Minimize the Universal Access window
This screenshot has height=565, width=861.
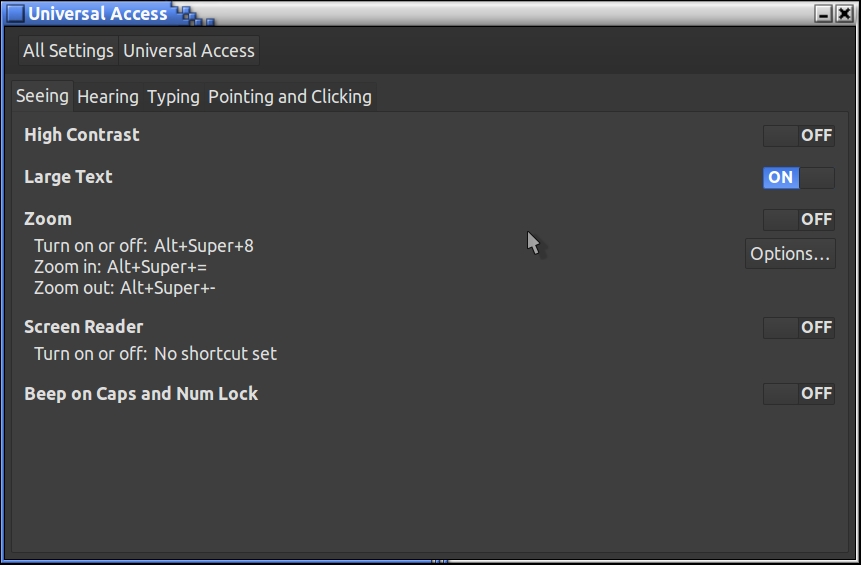pos(823,14)
